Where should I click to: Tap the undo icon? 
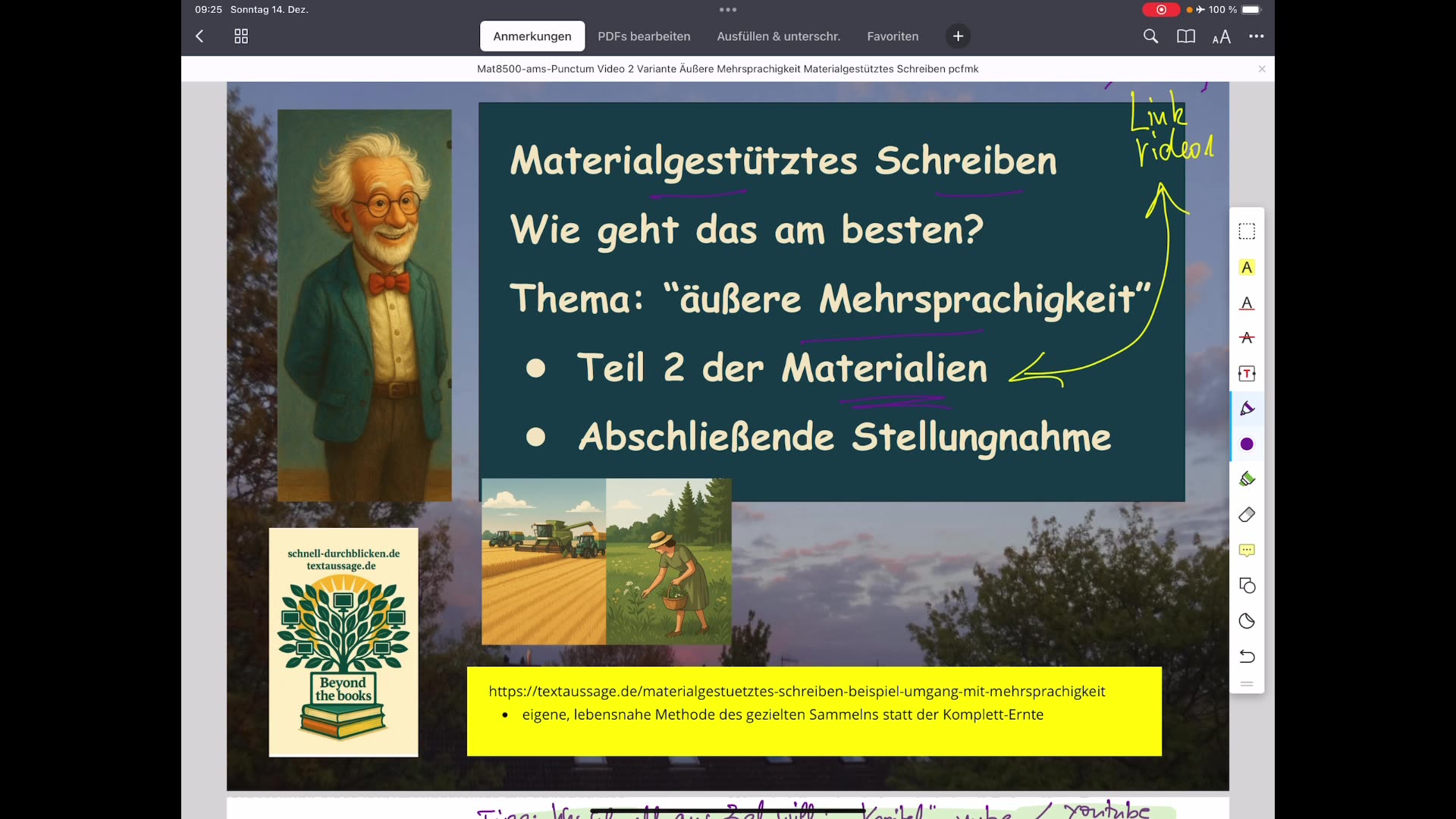(x=1247, y=657)
